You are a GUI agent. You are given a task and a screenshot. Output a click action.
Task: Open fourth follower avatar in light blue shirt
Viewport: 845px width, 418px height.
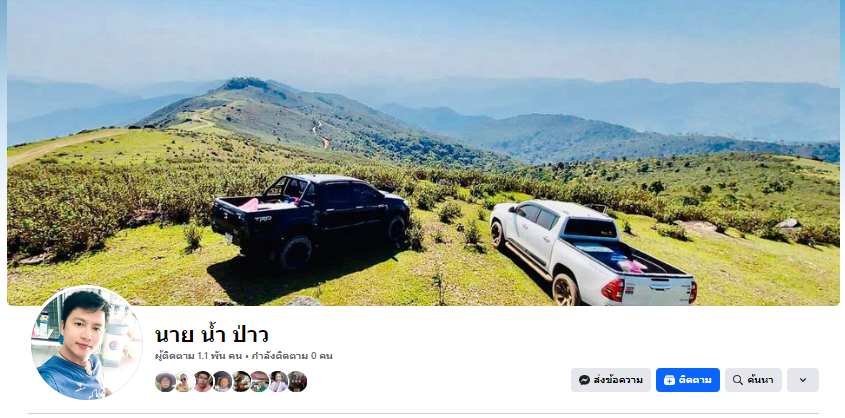click(x=222, y=381)
